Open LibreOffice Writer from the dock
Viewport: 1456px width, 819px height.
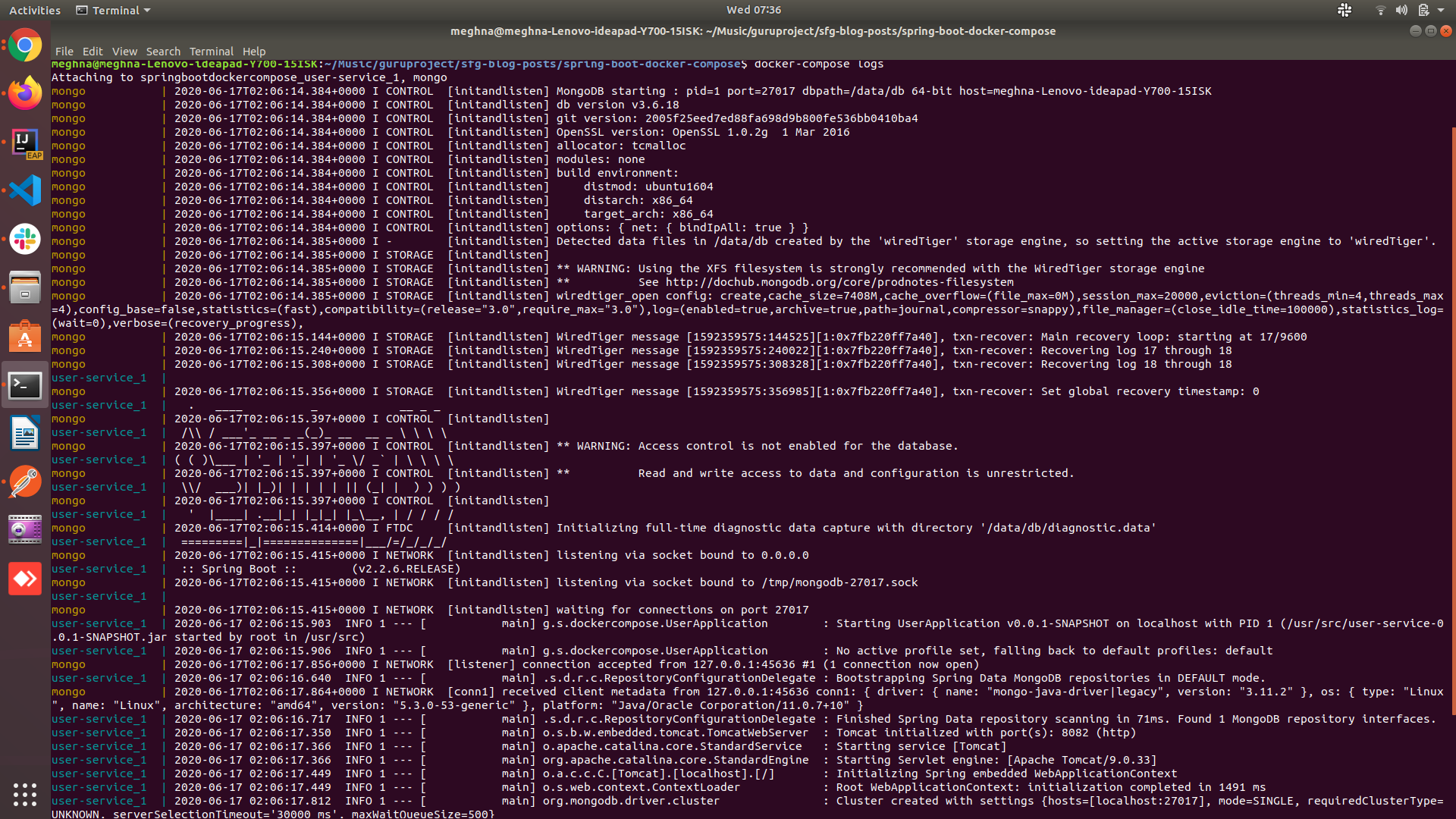(25, 434)
